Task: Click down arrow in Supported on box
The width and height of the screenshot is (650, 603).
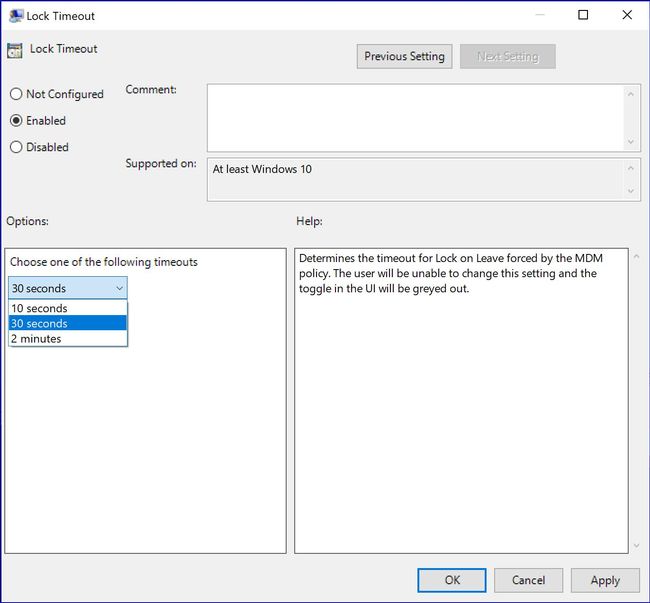Action: tap(631, 191)
